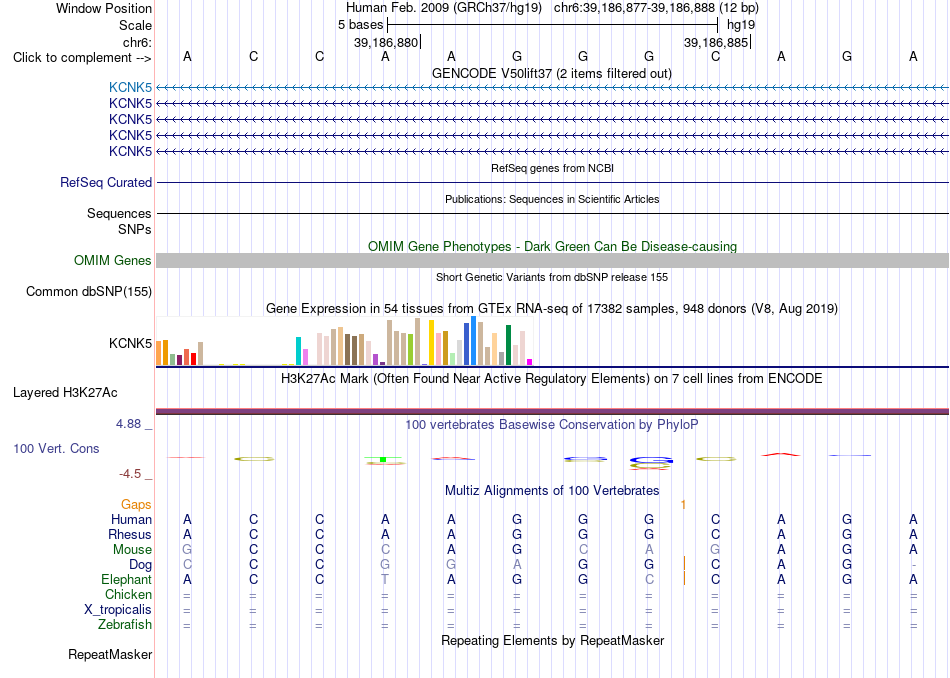Click the dash gap in Dog row
The image size is (950, 678).
913,565
